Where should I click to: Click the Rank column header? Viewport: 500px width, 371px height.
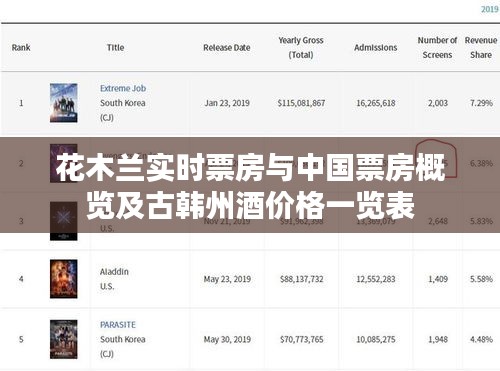[x=21, y=48]
